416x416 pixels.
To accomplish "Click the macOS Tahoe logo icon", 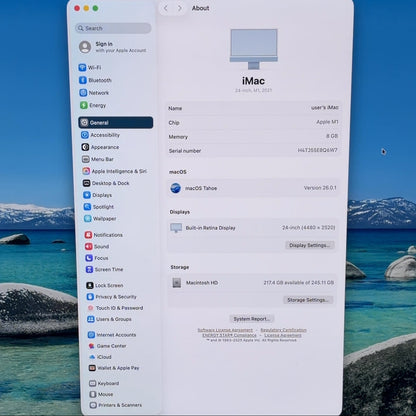I will [x=175, y=188].
